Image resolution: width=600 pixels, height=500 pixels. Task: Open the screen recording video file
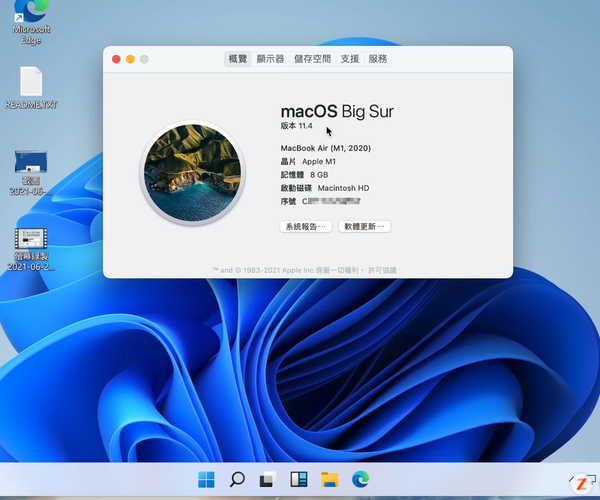pyautogui.click(x=31, y=249)
